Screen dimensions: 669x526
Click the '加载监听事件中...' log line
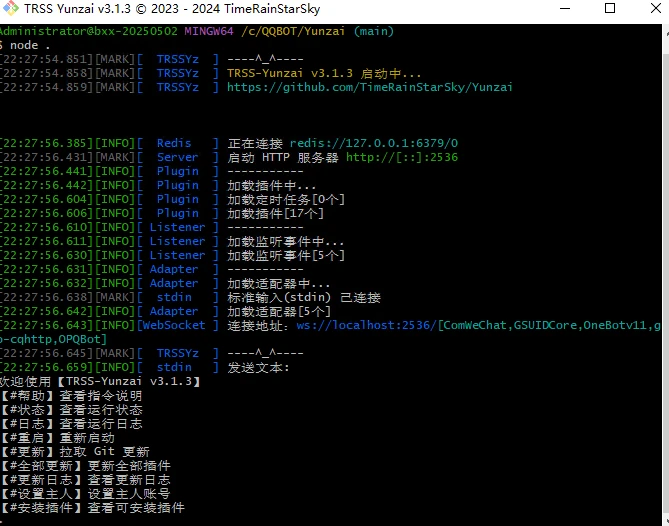pos(285,241)
